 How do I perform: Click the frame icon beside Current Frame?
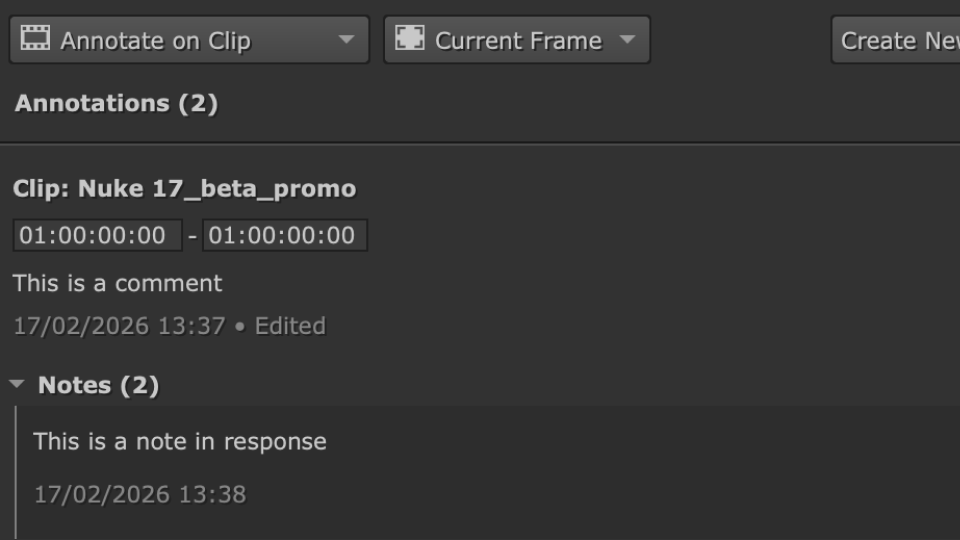click(410, 39)
